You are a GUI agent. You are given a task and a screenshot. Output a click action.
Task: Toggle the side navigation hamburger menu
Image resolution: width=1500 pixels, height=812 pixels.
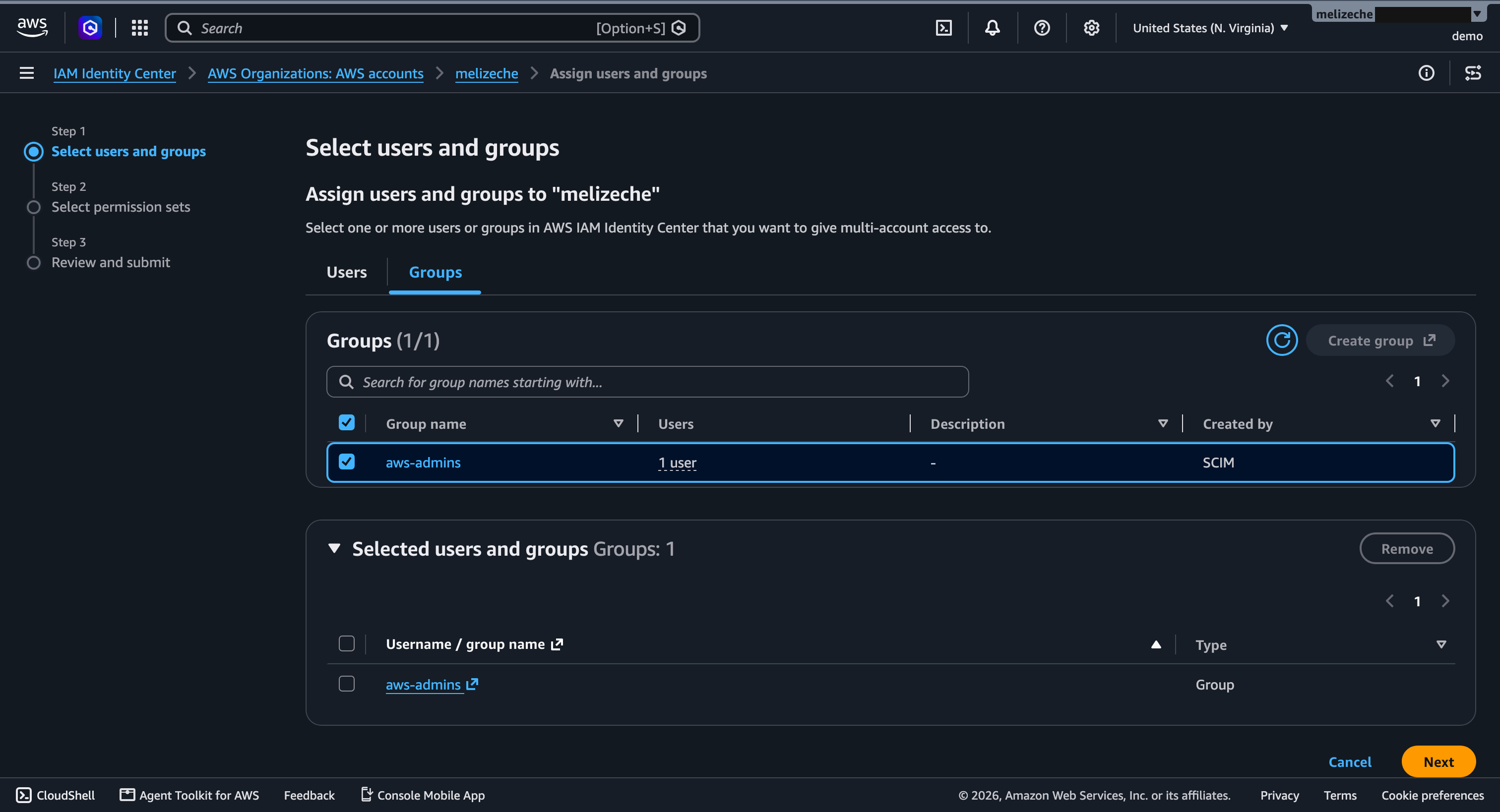click(x=26, y=73)
